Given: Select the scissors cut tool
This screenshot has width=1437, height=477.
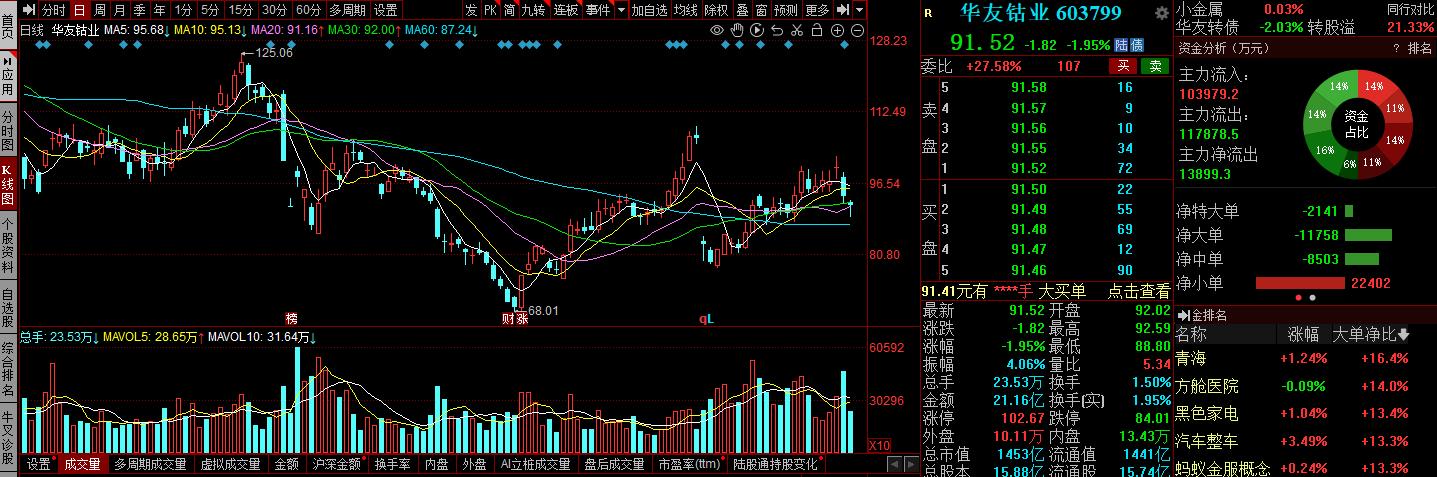Looking at the screenshot, I should (x=798, y=31).
